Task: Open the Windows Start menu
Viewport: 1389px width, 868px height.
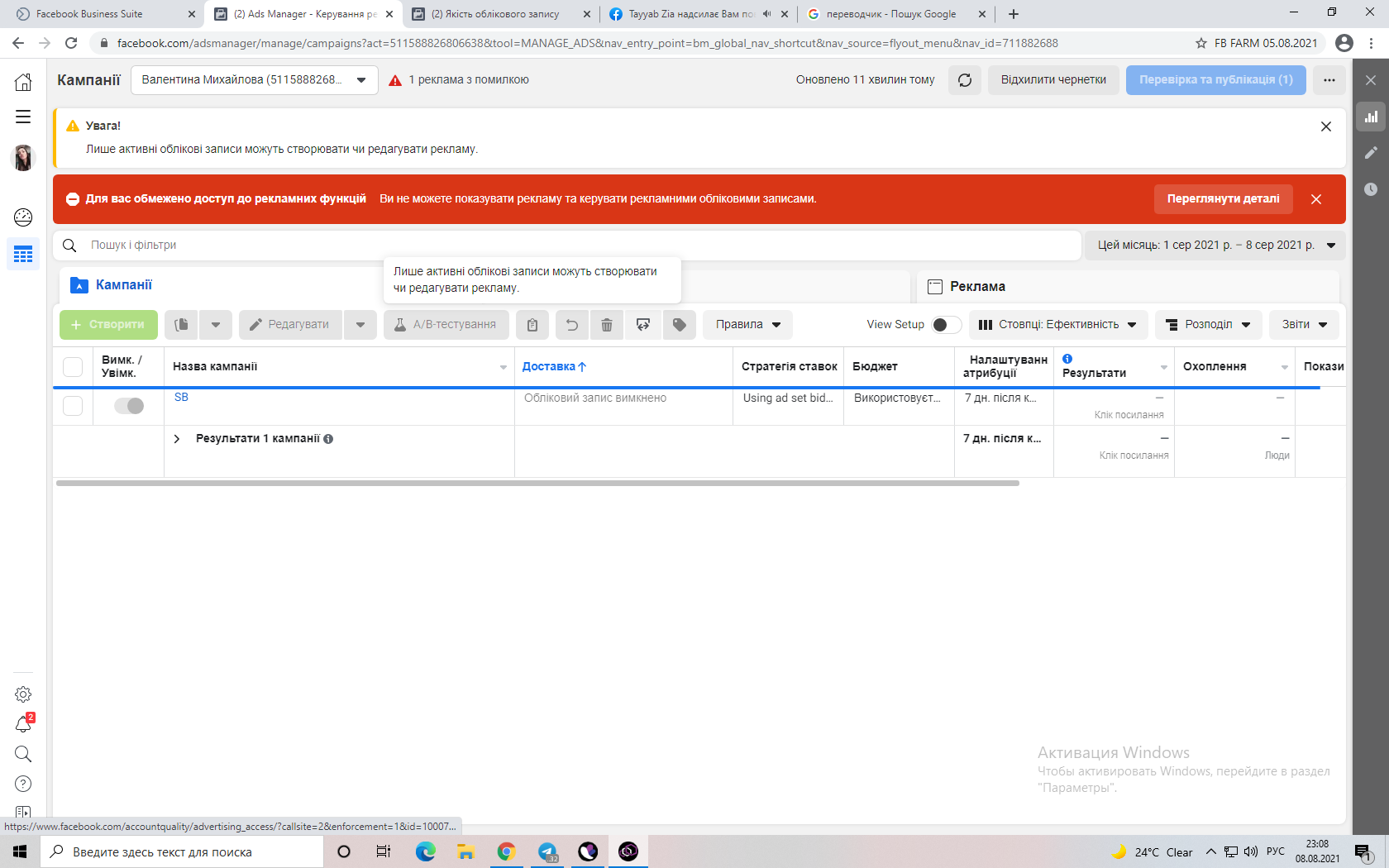Action: pos(20,851)
